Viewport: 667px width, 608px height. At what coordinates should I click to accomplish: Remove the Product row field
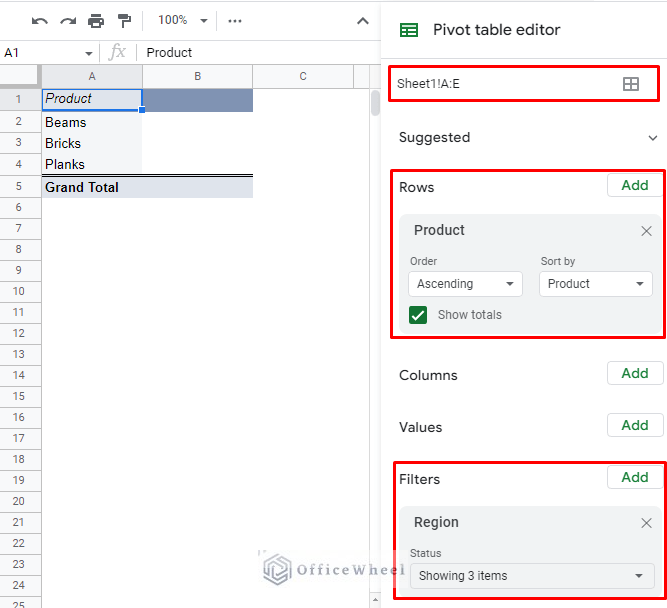646,231
